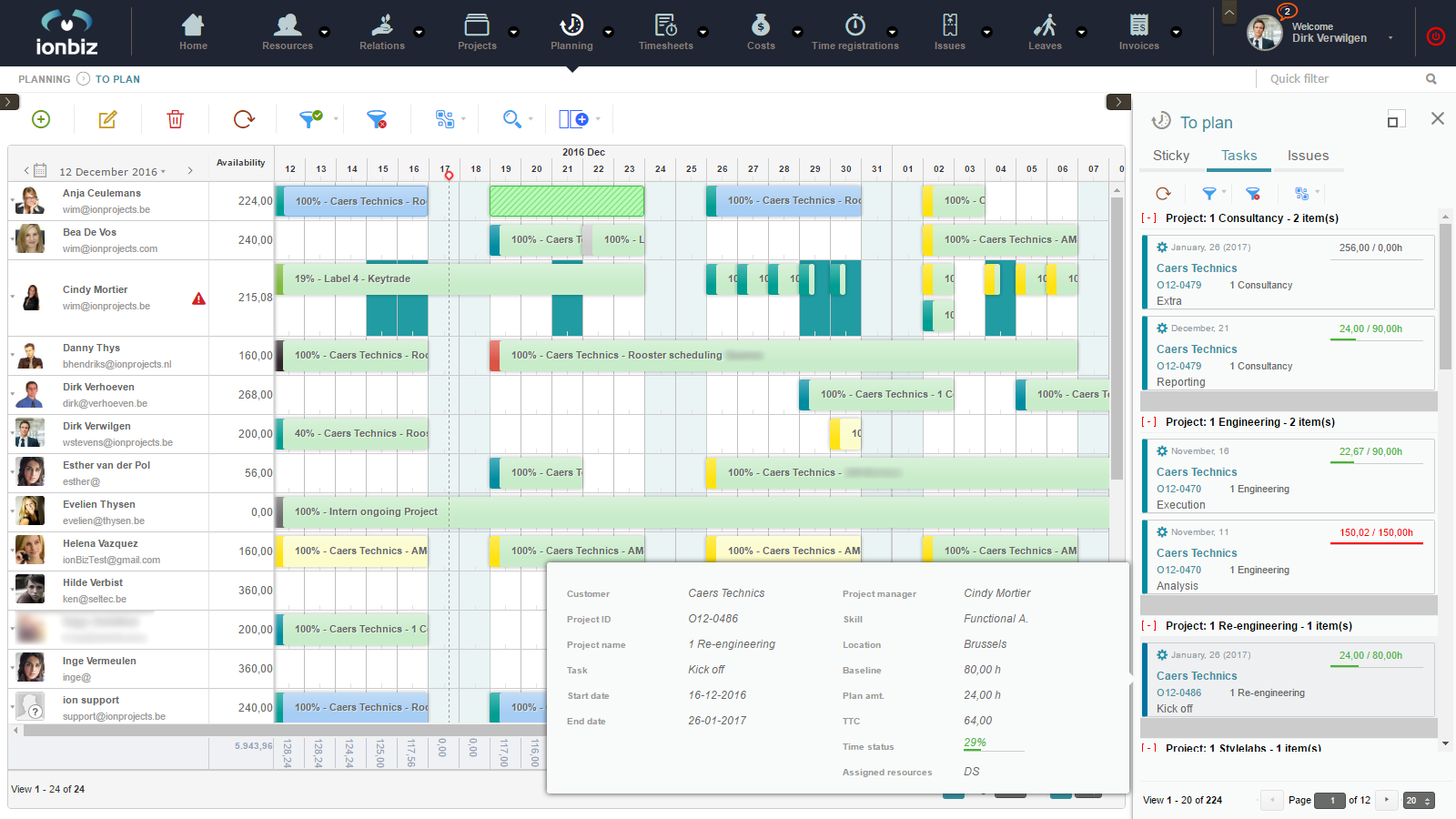1456x819 pixels.
Task: Open the Invoices module icon
Action: (1139, 25)
